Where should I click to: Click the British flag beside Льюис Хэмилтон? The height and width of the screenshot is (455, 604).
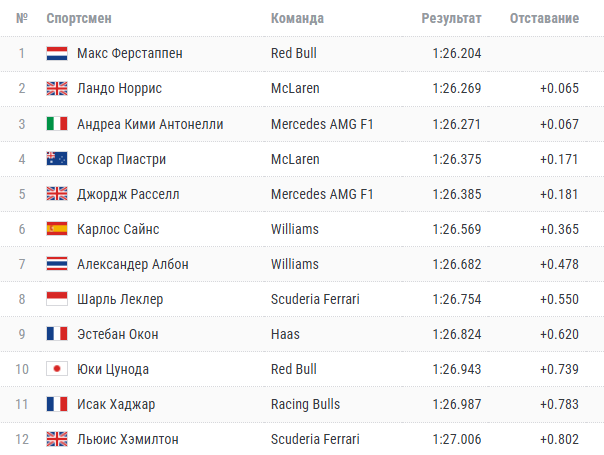click(x=57, y=439)
